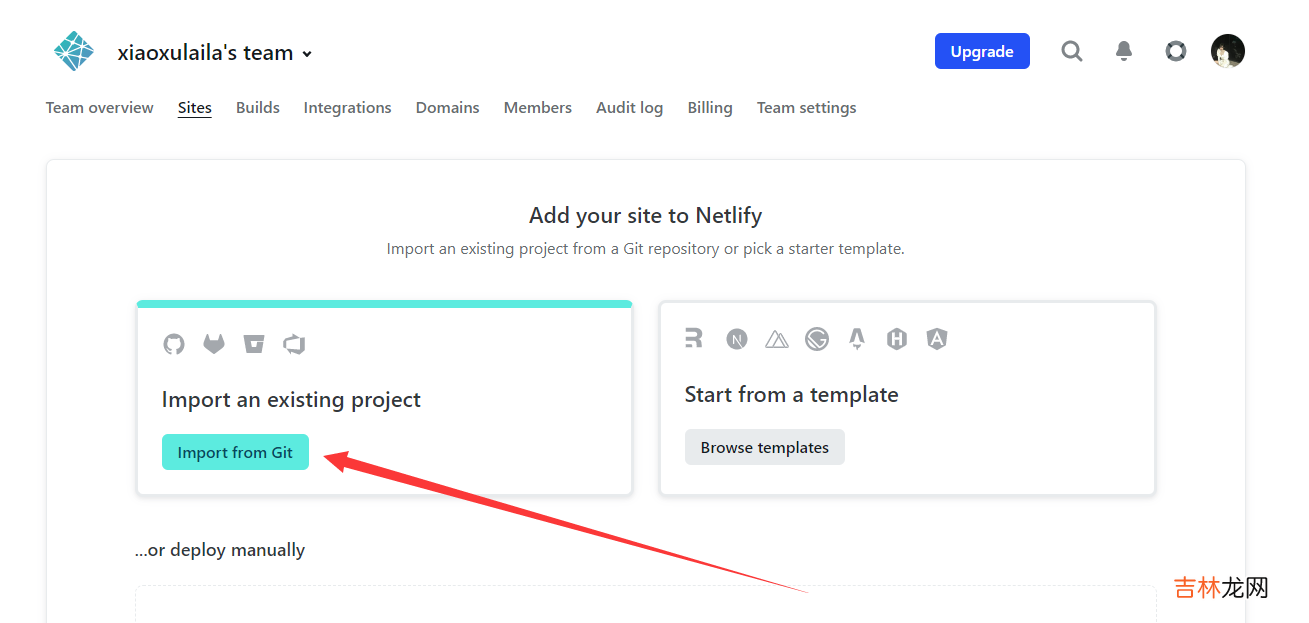The width and height of the screenshot is (1309, 623).
Task: Open the user avatar menu
Action: point(1227,51)
